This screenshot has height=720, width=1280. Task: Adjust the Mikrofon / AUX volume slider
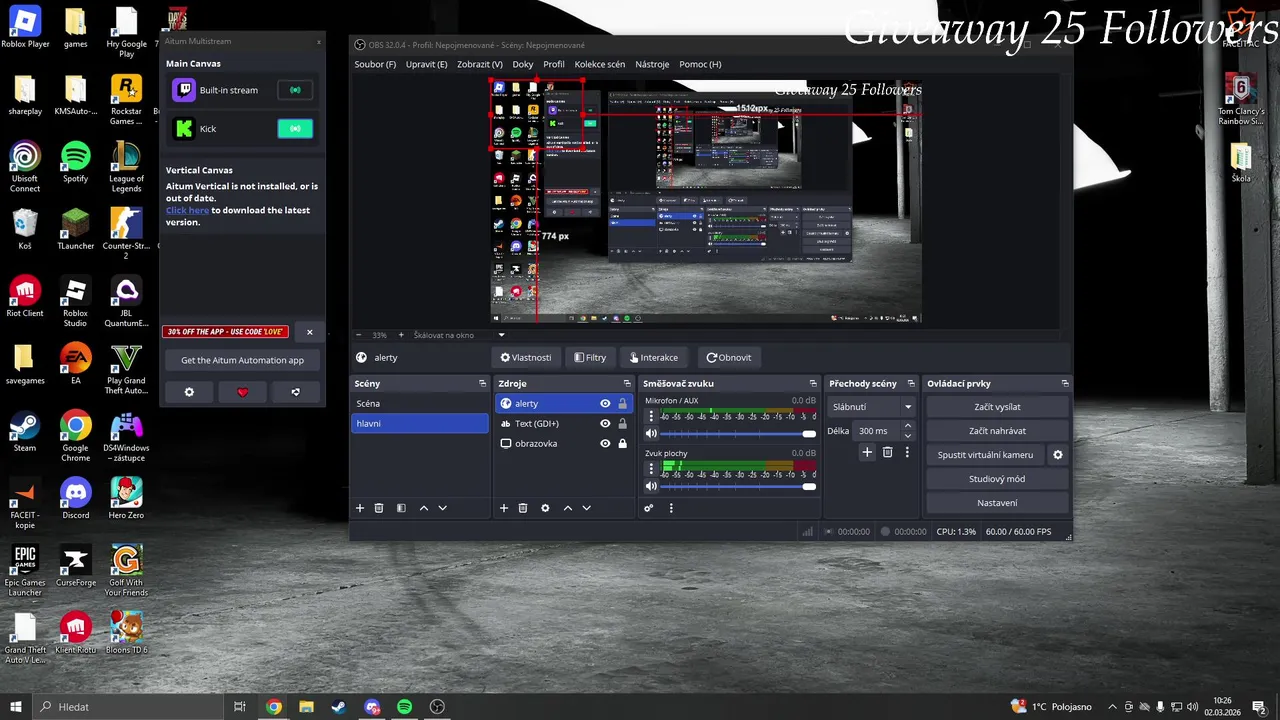tap(738, 434)
